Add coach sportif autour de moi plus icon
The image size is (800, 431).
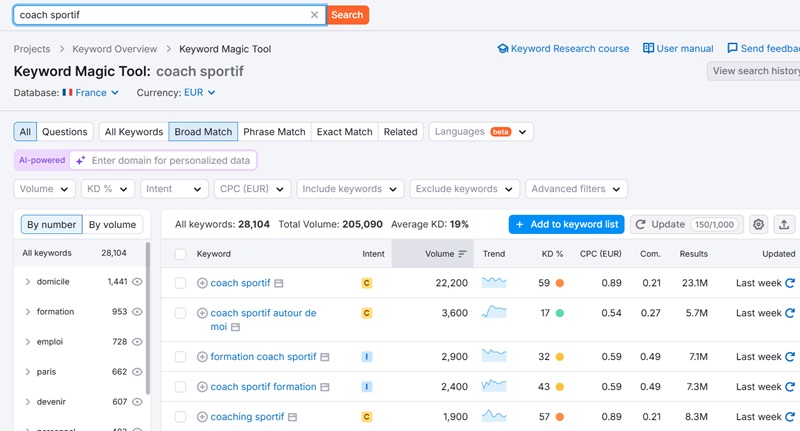[x=202, y=313]
